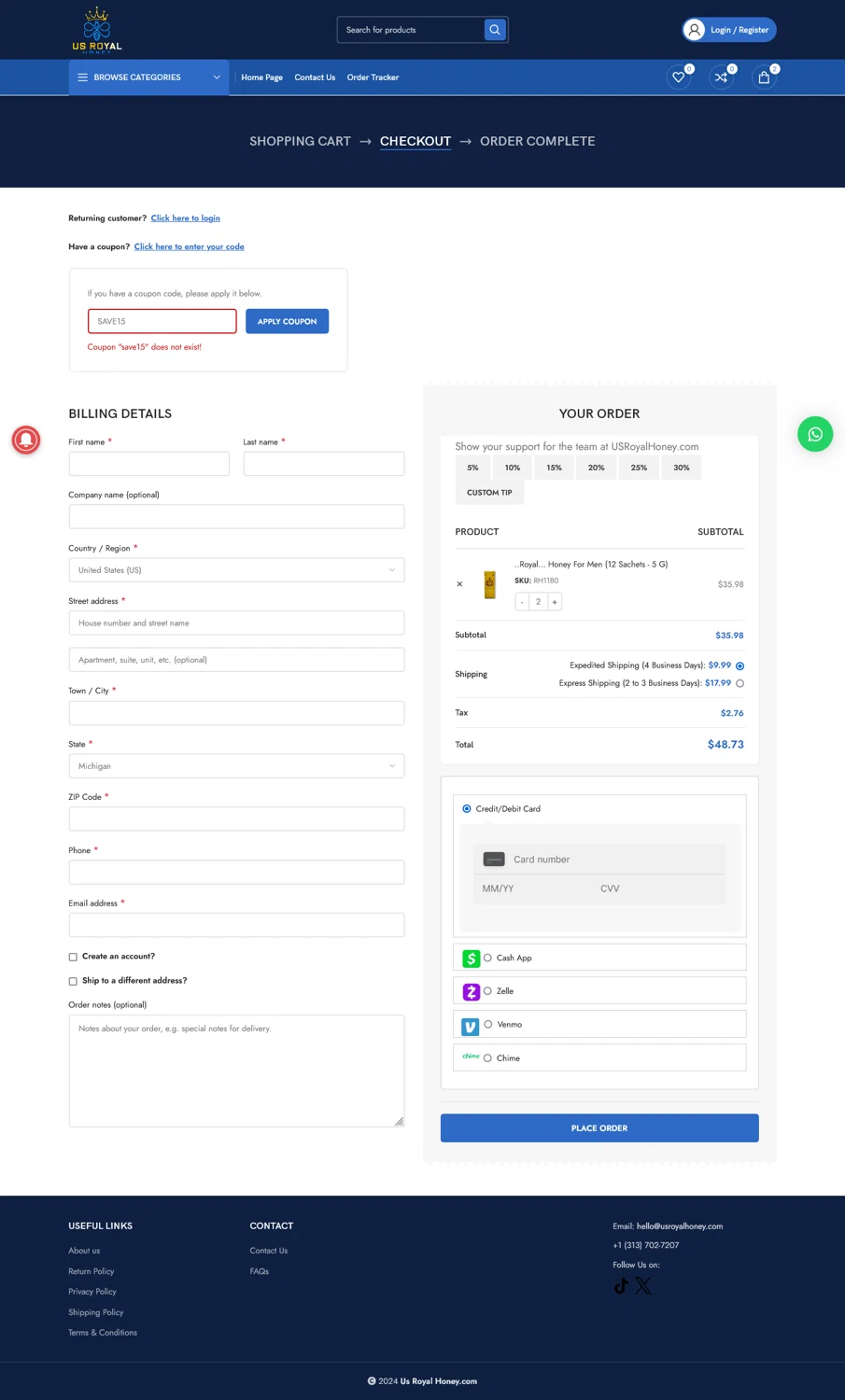Check the Create an account box
The image size is (845, 1400).
click(73, 957)
